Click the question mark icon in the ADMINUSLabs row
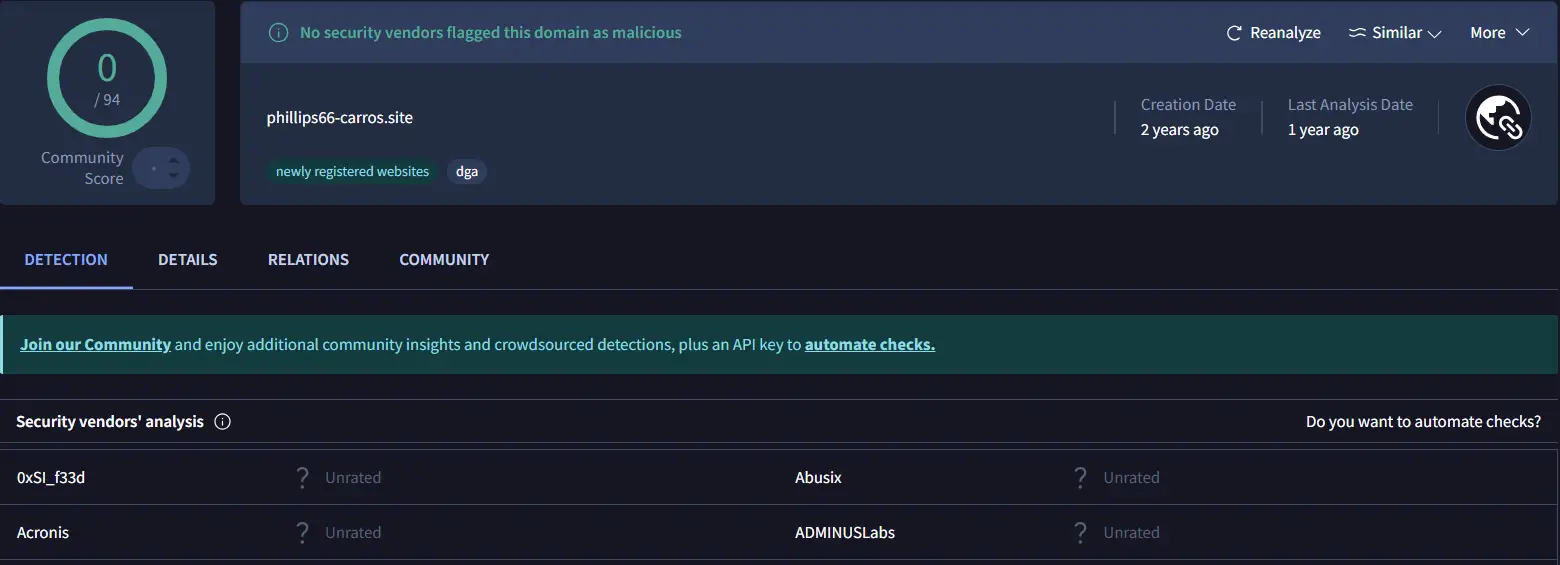 point(1080,533)
